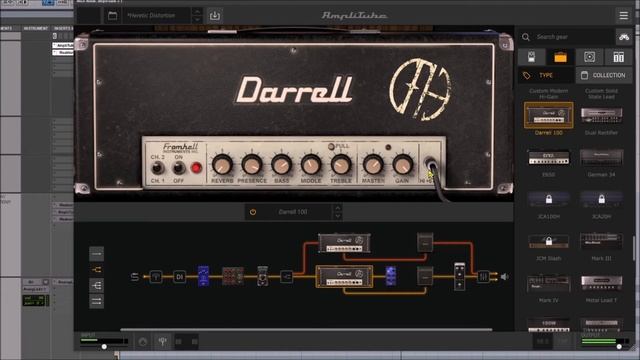Screen dimensions: 640x360
Task: Select the Mark IV amp thumbnail
Action: [549, 283]
